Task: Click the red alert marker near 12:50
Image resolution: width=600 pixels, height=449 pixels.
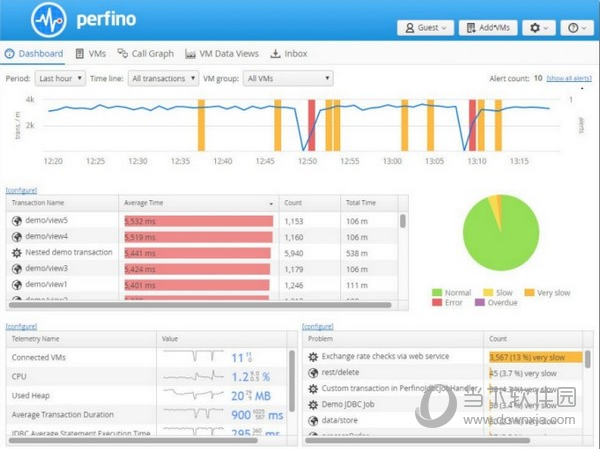Action: point(312,125)
